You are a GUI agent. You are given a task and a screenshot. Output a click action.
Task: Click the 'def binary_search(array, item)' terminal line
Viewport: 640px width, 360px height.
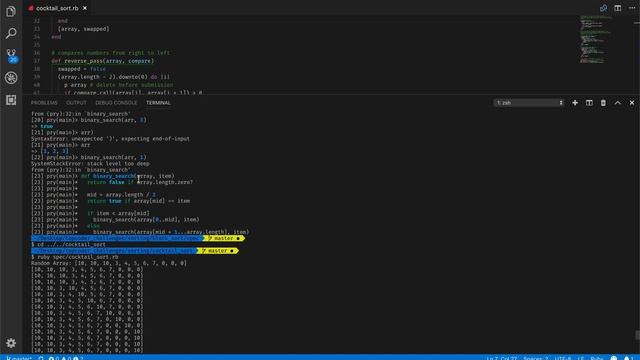click(x=127, y=176)
